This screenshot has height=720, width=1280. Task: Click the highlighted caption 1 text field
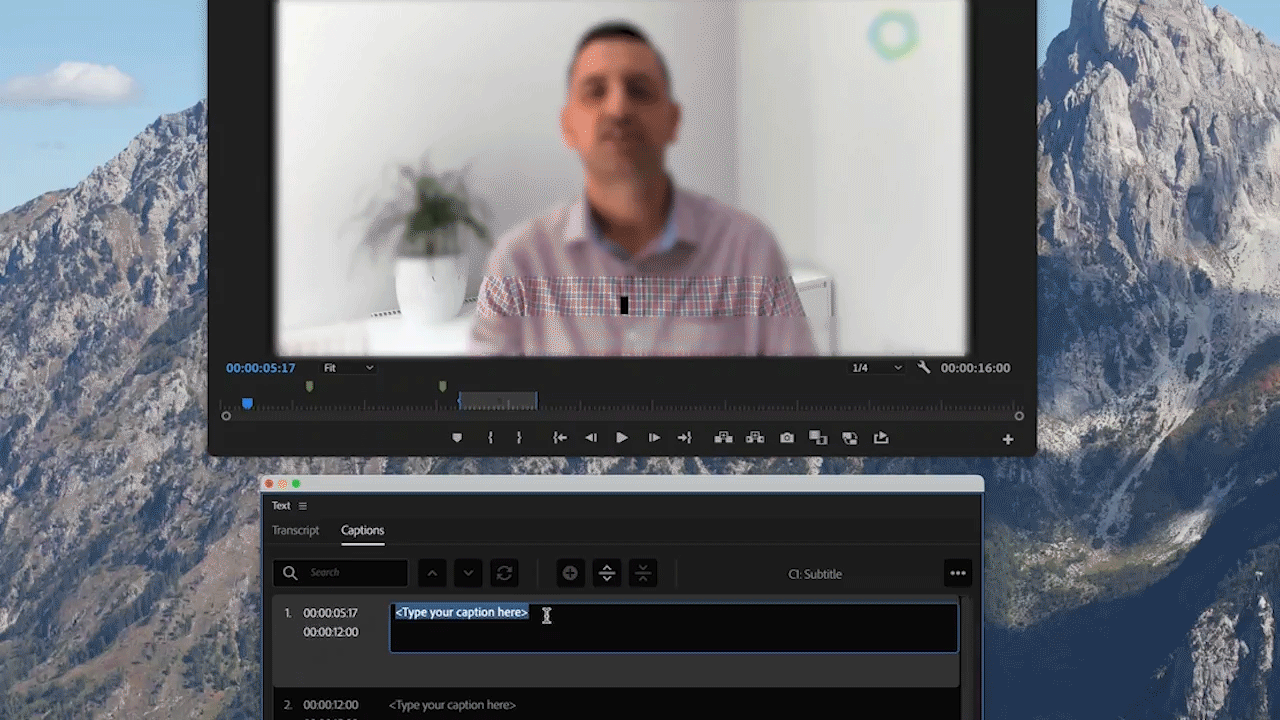674,627
